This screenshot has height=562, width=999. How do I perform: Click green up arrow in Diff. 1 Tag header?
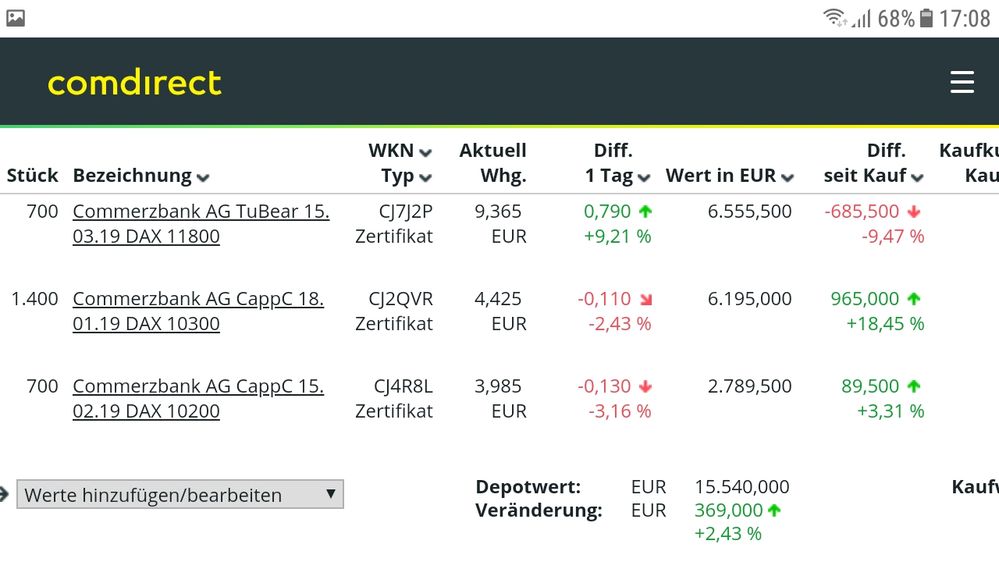coord(645,176)
